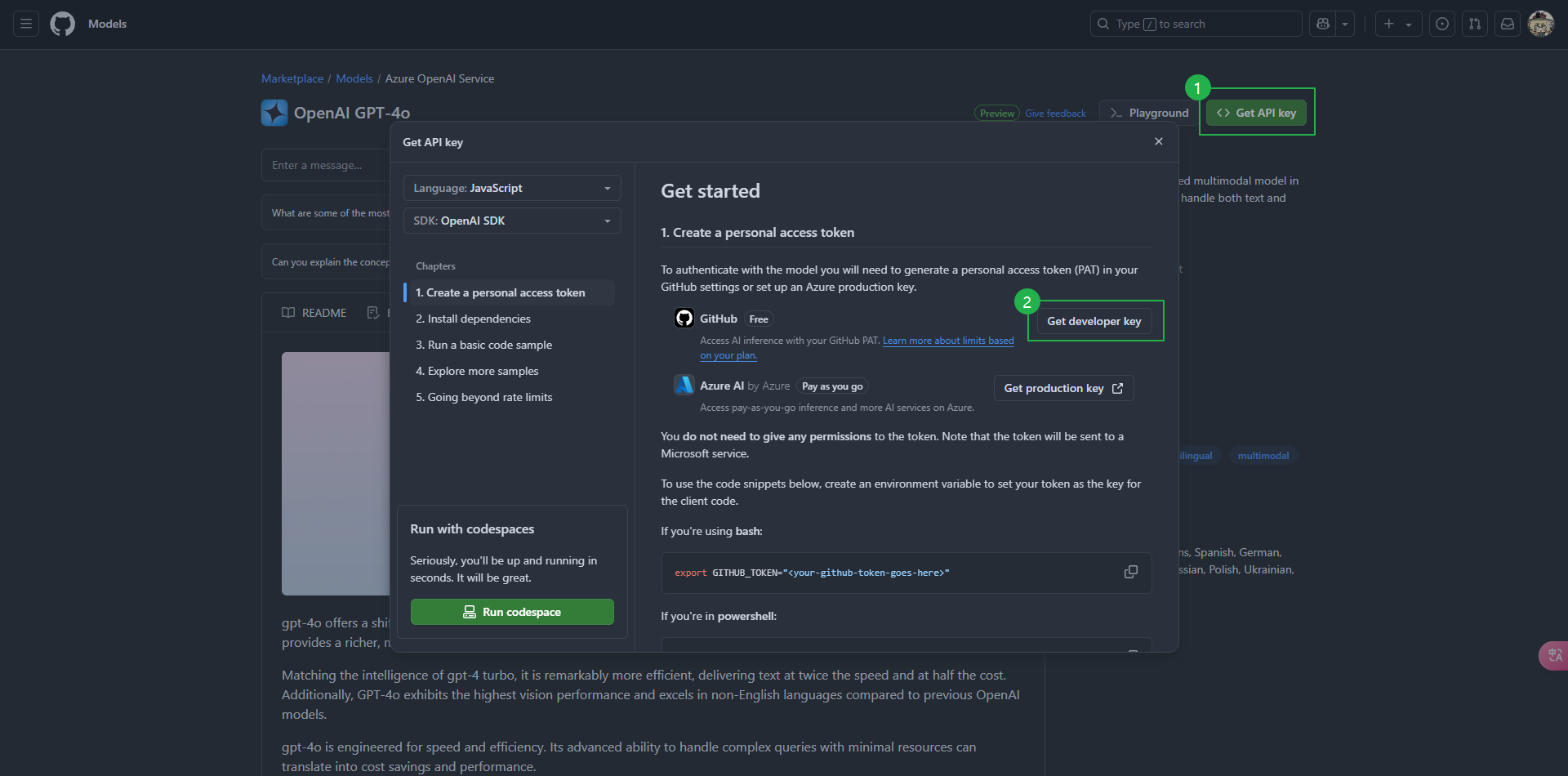This screenshot has height=776, width=1568.
Task: Close the Get API key dialog
Action: coord(1158,141)
